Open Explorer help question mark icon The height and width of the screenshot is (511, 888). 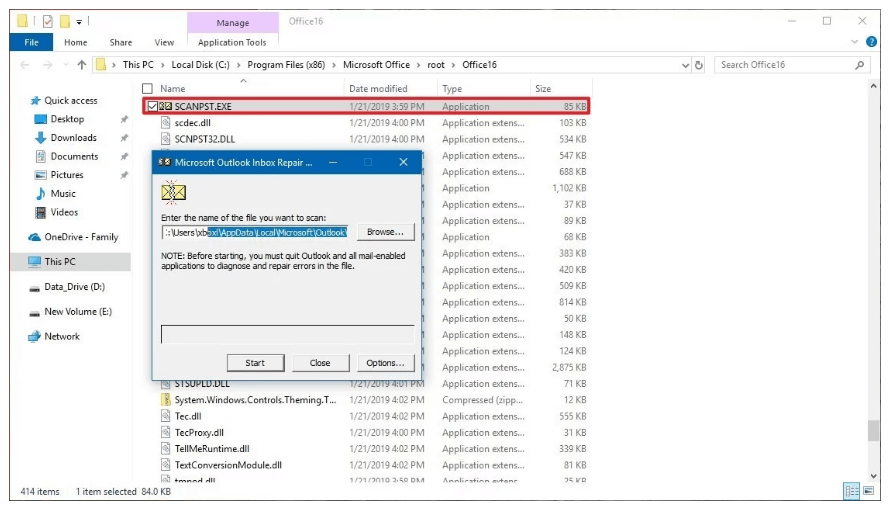click(872, 42)
